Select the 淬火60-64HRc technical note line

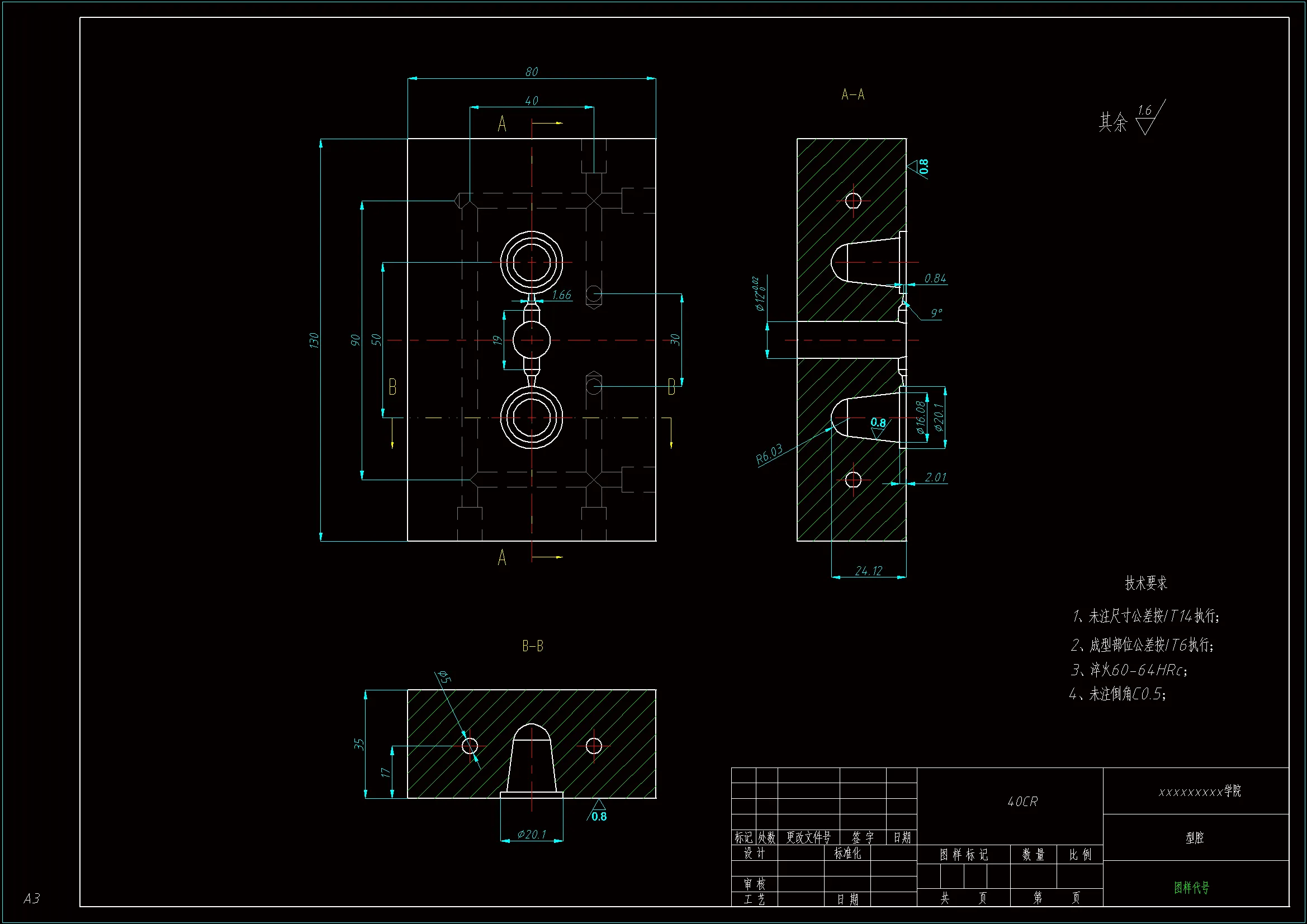coord(1129,670)
